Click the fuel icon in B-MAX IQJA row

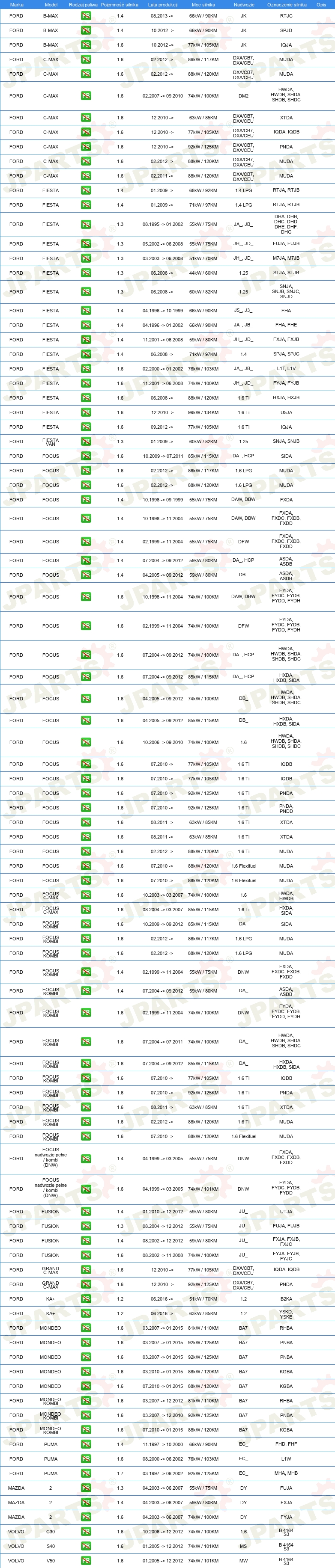click(x=86, y=45)
